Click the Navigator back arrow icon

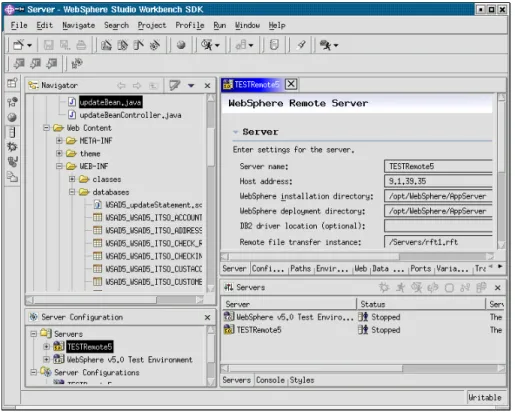[121, 86]
